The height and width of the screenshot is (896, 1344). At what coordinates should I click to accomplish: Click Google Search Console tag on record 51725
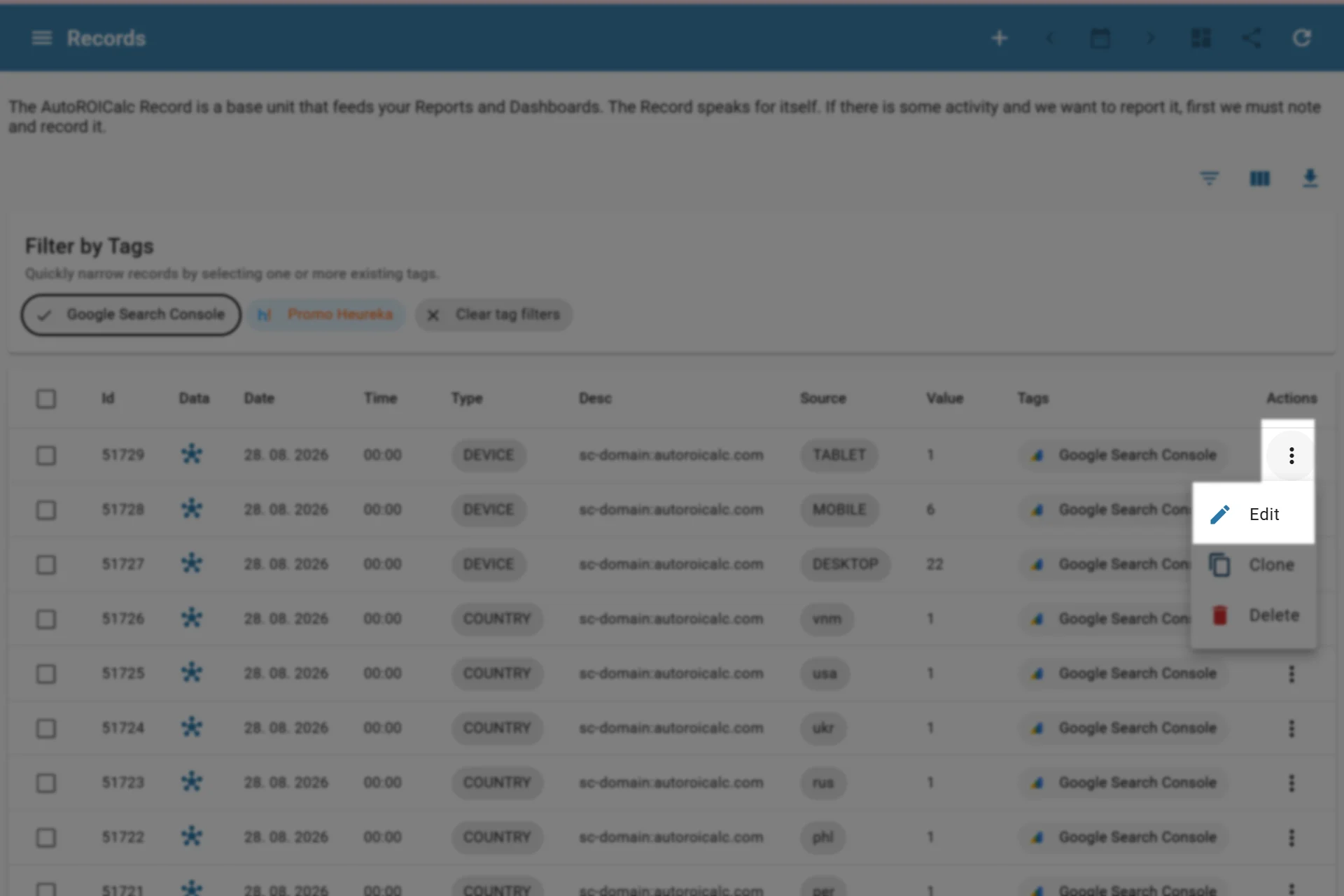(1123, 673)
